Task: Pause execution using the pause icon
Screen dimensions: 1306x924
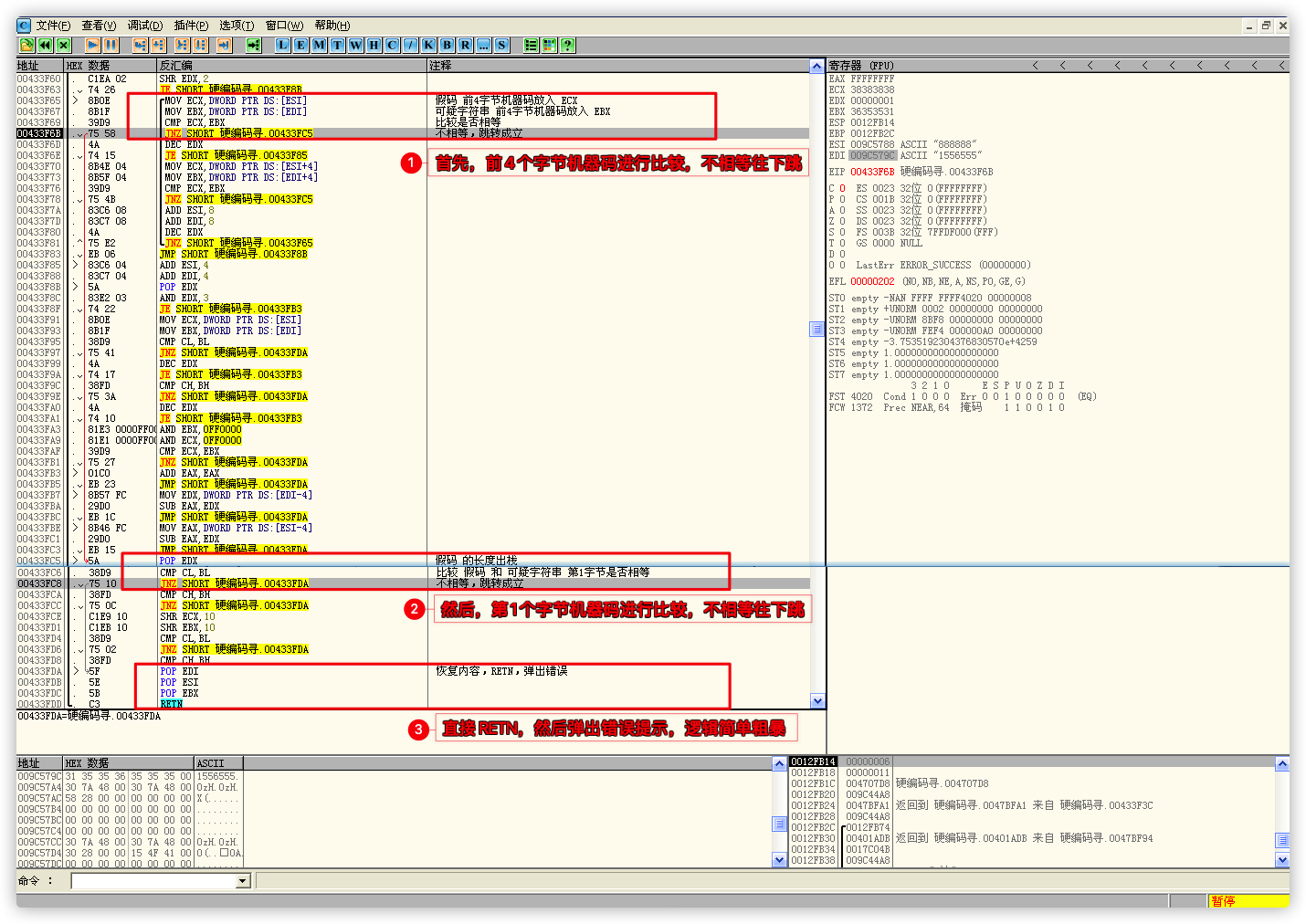Action: coord(111,45)
